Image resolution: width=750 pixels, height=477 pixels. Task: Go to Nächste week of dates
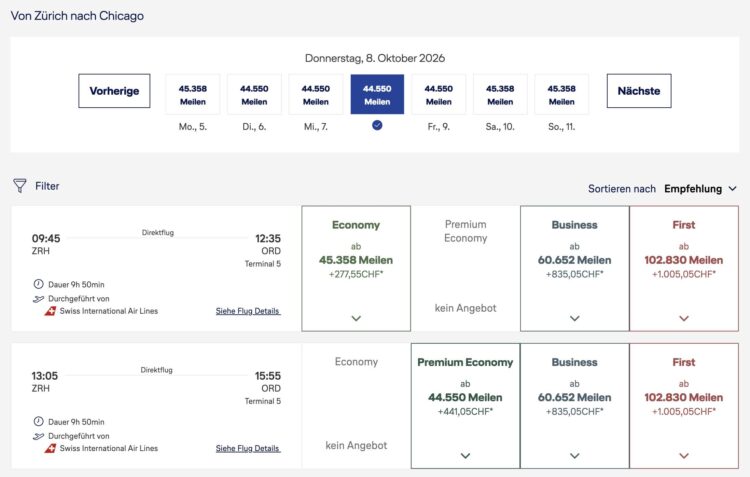click(x=639, y=91)
